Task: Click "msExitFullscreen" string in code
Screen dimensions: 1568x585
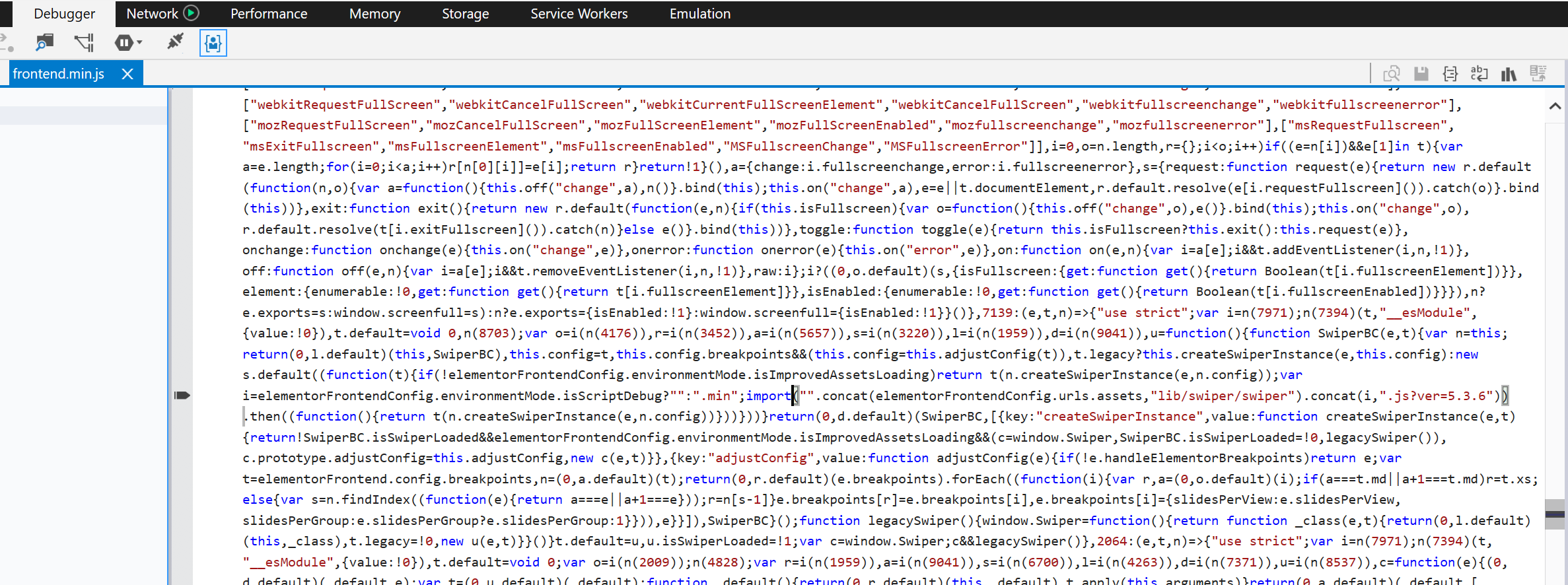Action: point(311,147)
